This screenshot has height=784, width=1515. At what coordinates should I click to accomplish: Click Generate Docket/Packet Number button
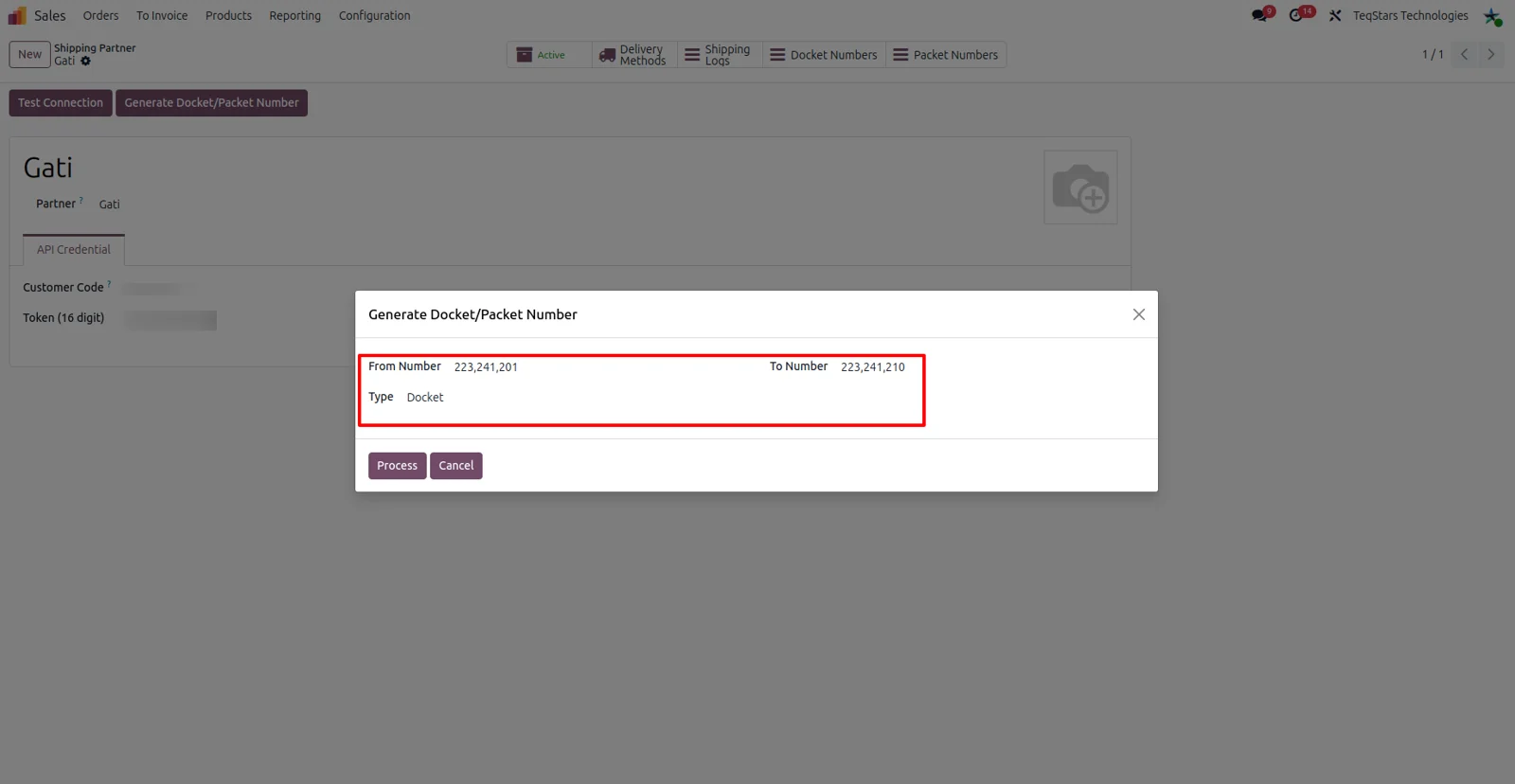click(211, 102)
